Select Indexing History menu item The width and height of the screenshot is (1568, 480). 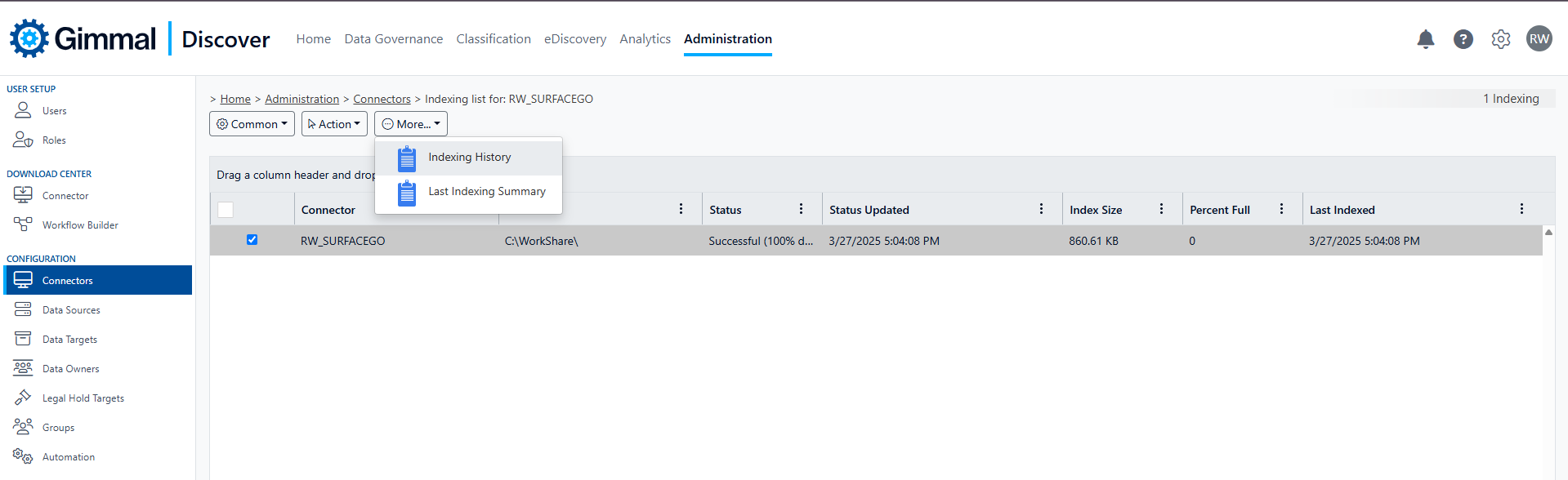pyautogui.click(x=469, y=157)
